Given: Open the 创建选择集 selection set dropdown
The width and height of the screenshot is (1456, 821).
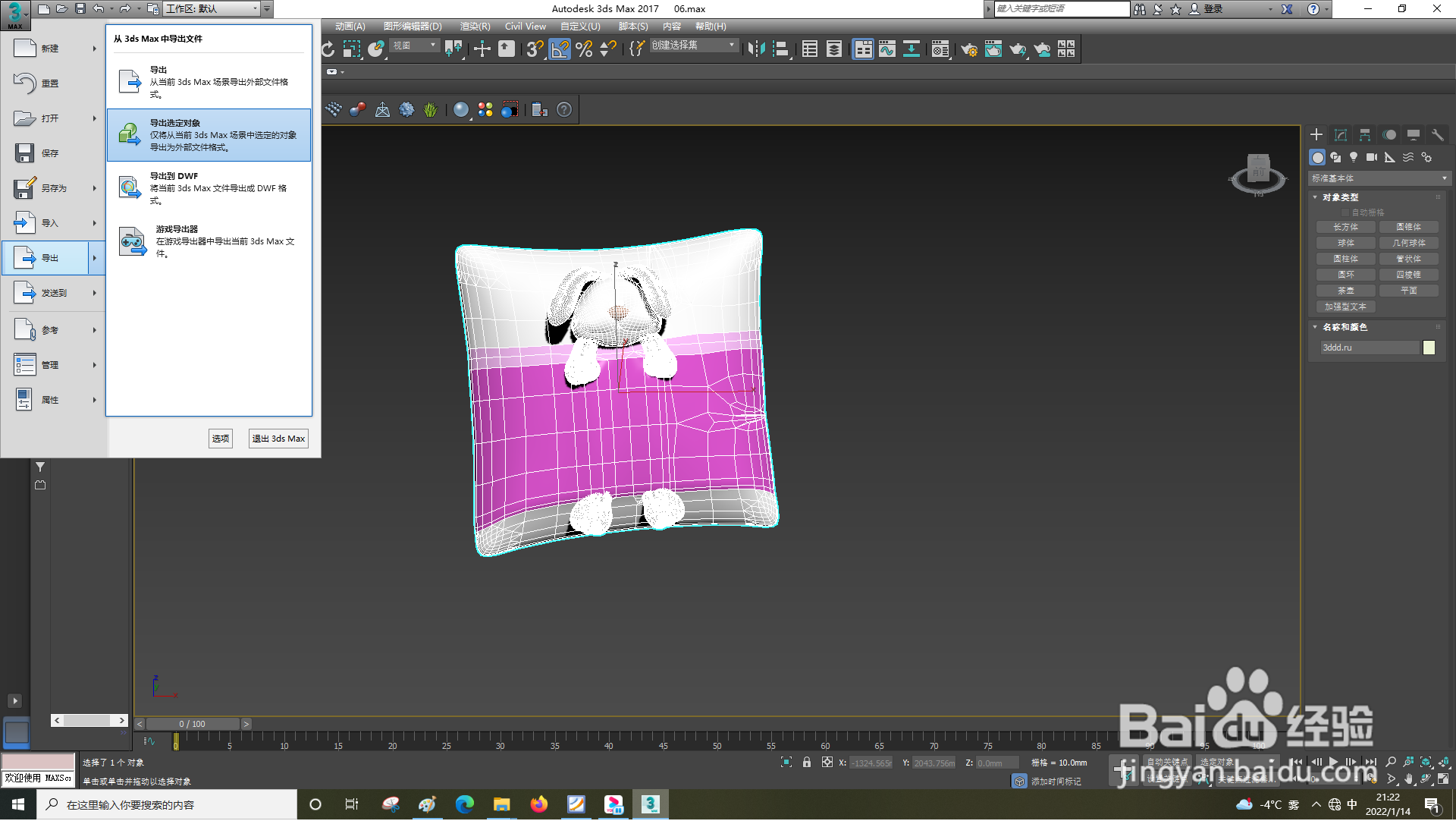Looking at the screenshot, I should pos(693,46).
